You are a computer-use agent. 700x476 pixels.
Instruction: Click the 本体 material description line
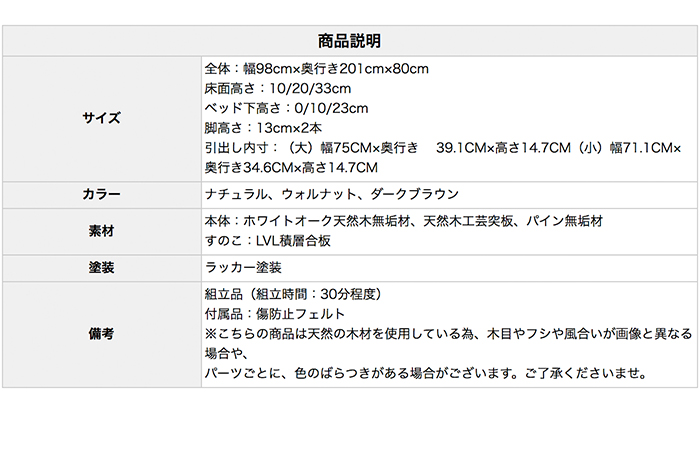tap(403, 221)
